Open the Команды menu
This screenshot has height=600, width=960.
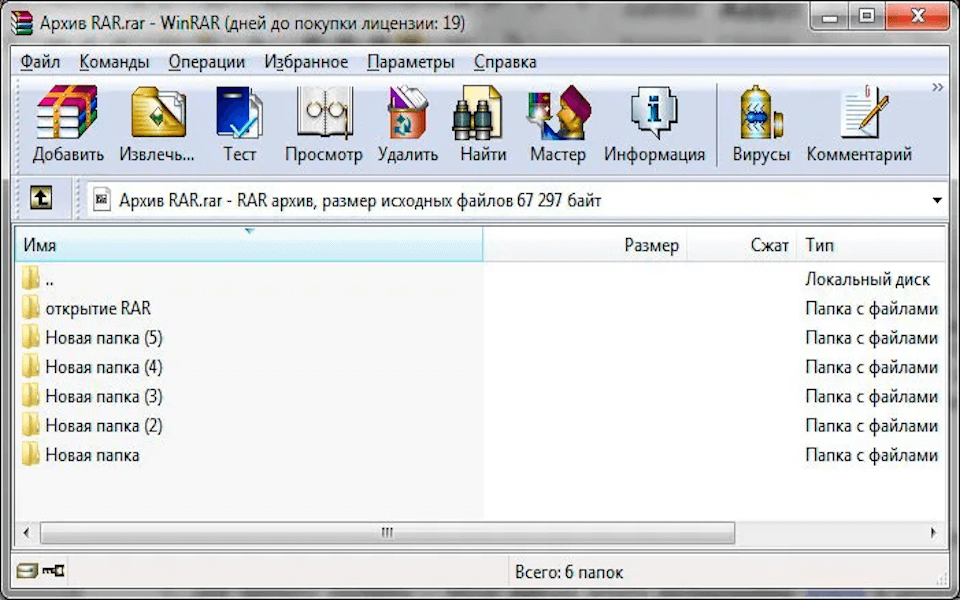click(114, 62)
